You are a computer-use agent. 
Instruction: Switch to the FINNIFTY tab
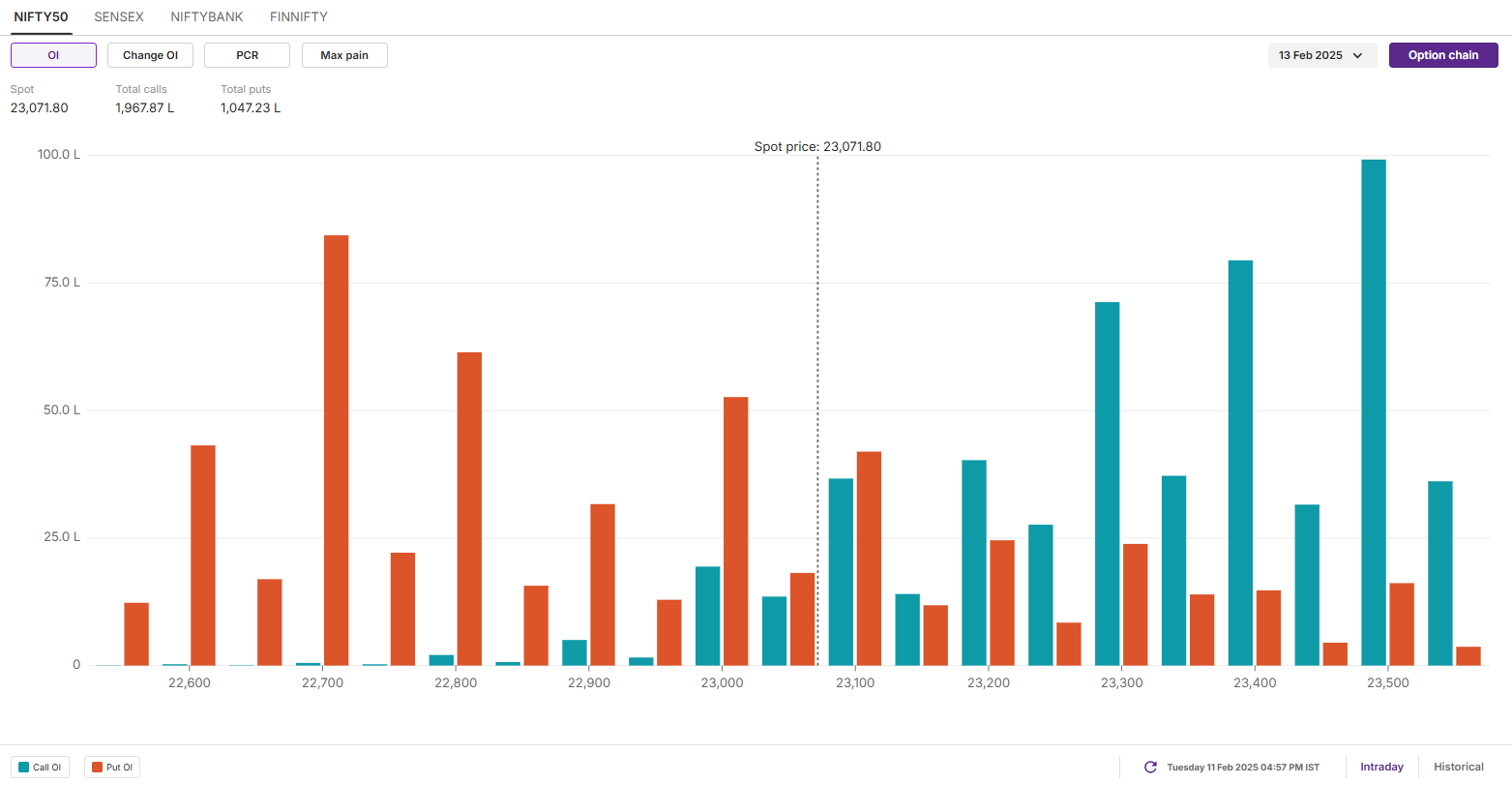coord(299,16)
